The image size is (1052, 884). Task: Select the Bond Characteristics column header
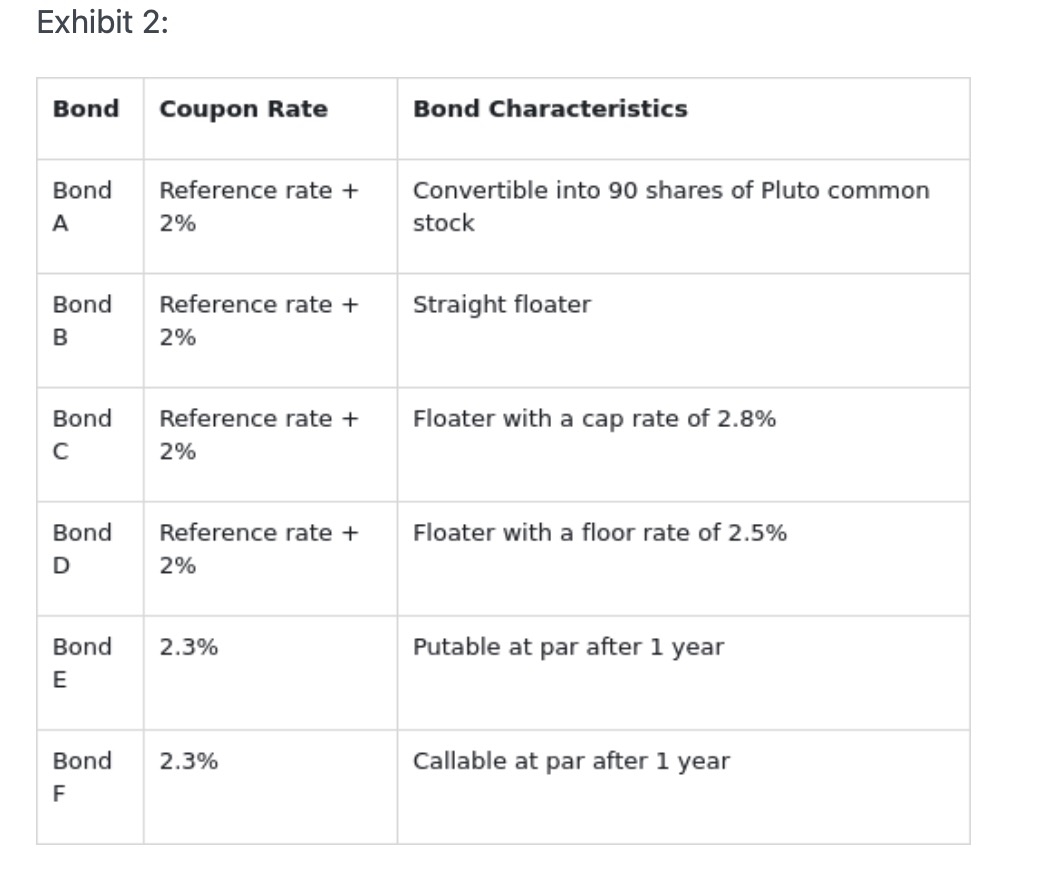click(x=550, y=109)
